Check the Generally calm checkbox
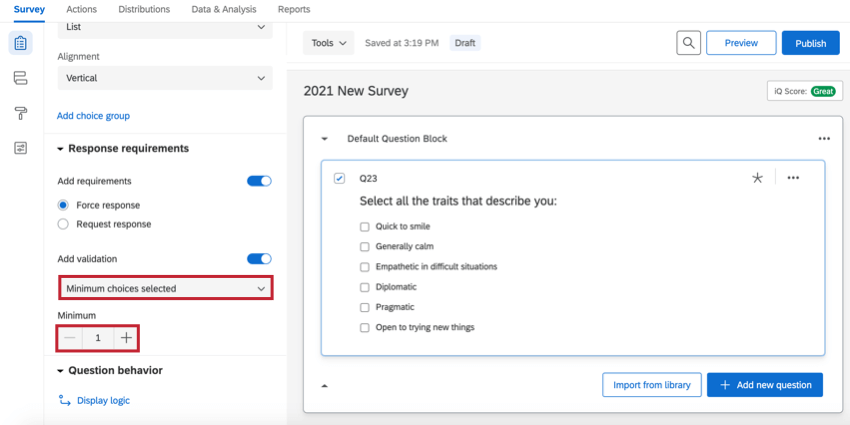 point(365,246)
